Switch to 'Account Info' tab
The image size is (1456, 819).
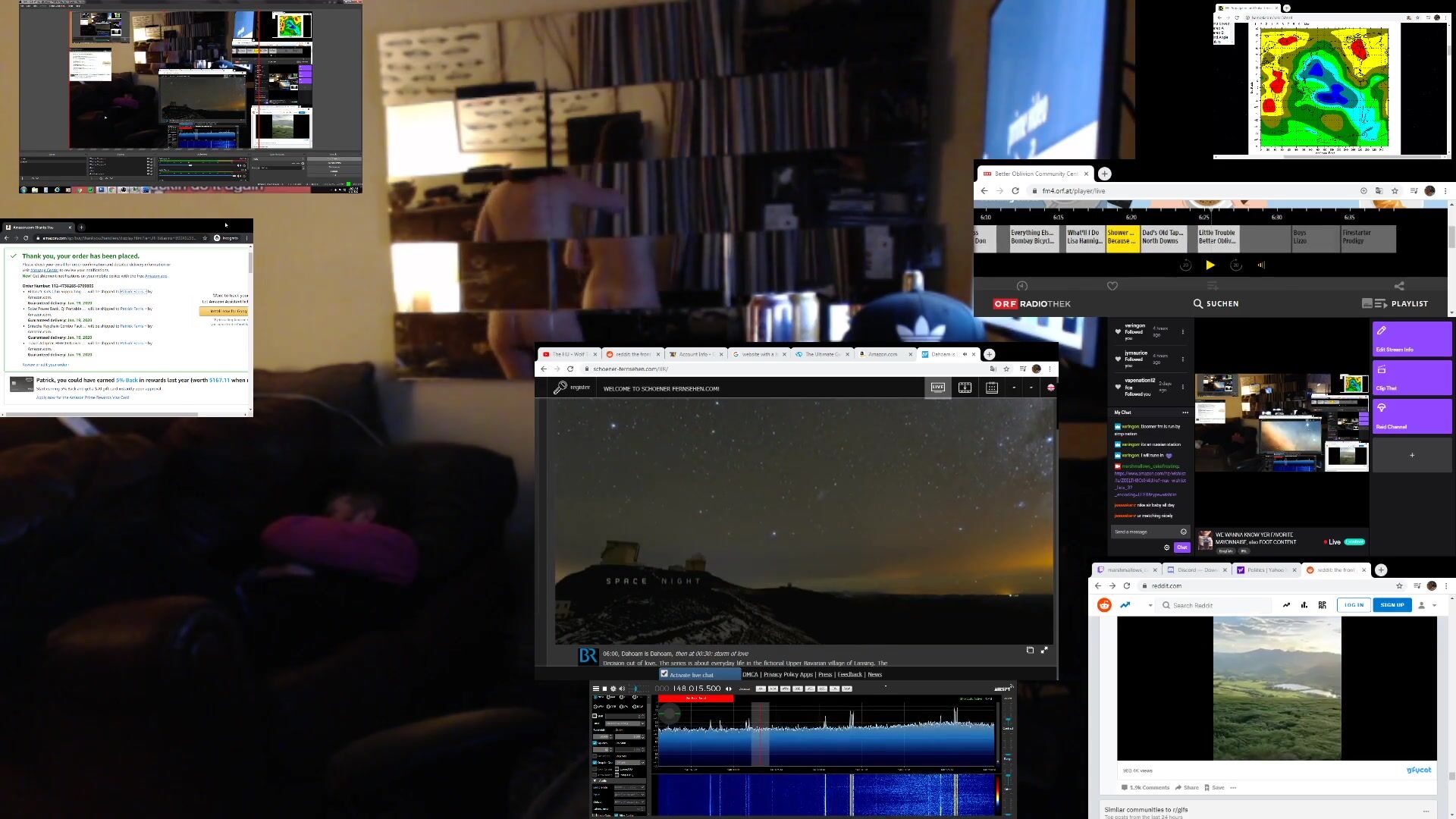point(696,354)
